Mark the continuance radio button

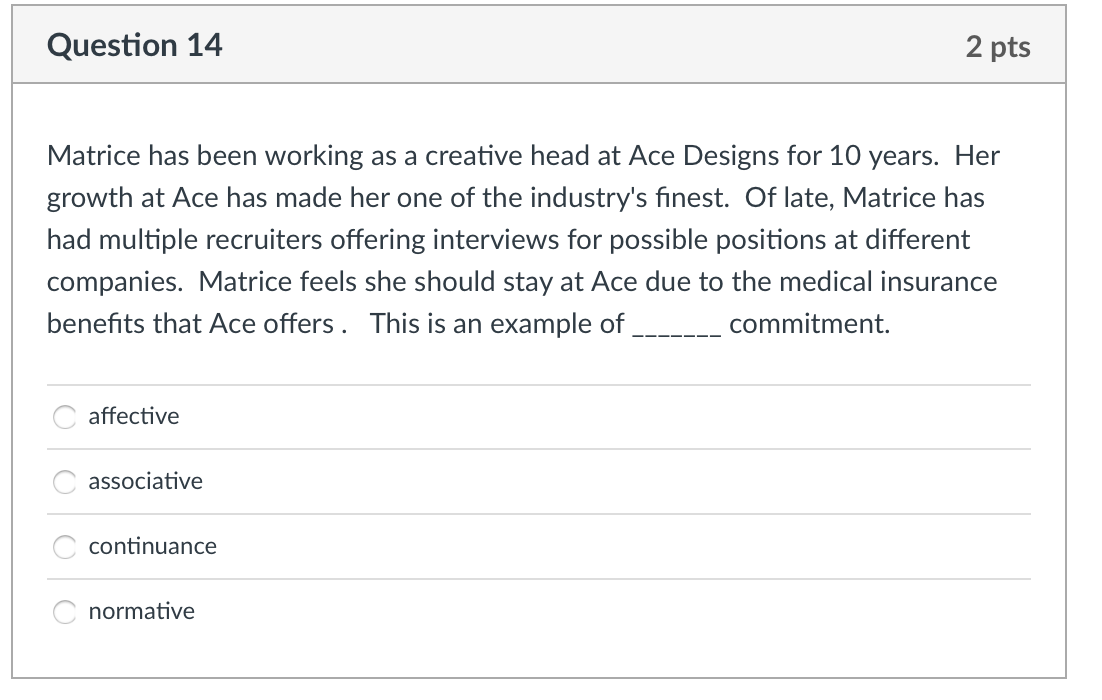pyautogui.click(x=65, y=547)
